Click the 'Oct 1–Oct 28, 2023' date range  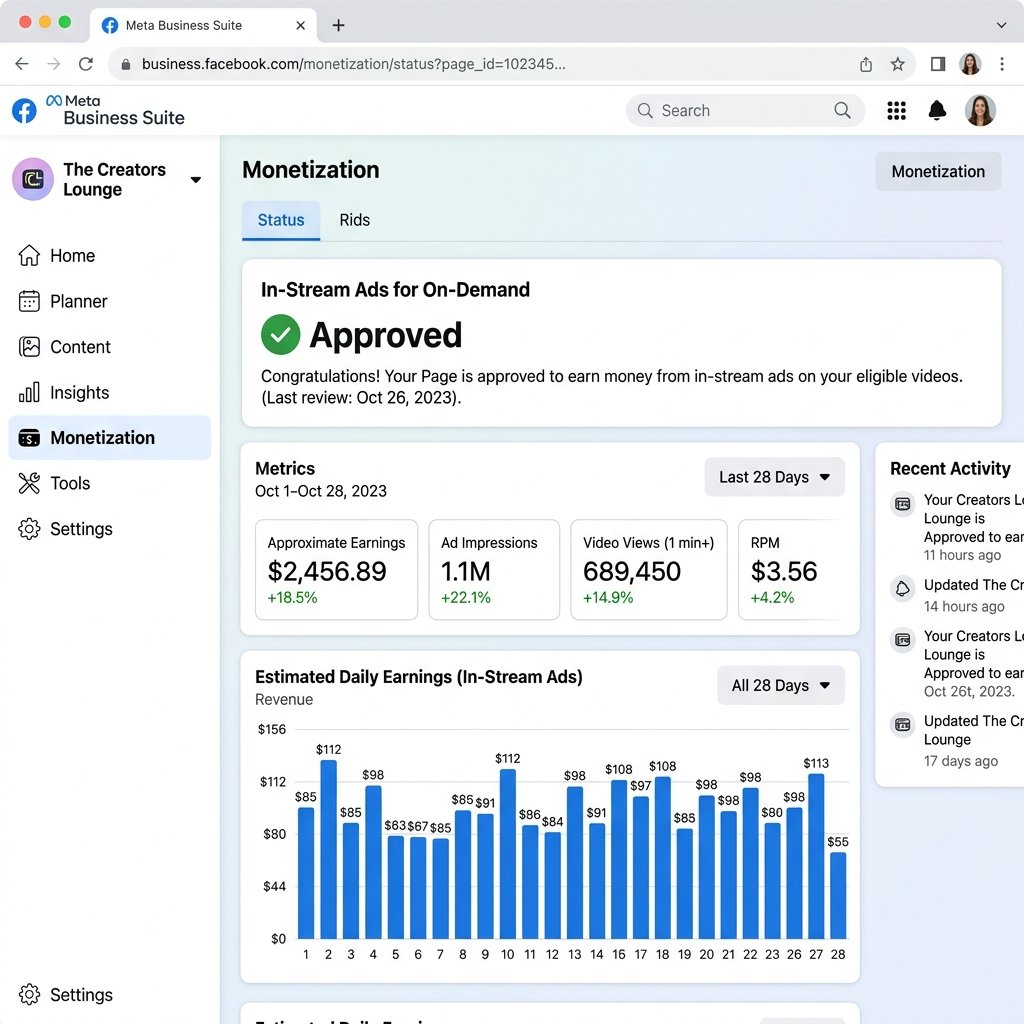[x=321, y=491]
